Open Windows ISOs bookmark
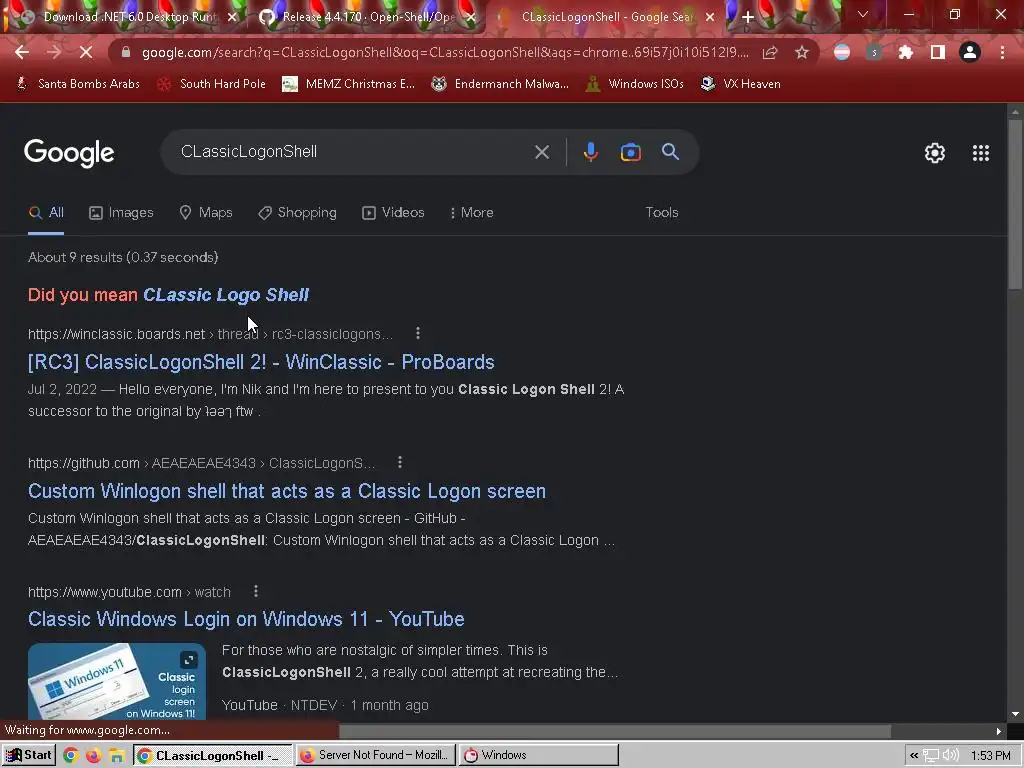The width and height of the screenshot is (1024, 768). 634,84
